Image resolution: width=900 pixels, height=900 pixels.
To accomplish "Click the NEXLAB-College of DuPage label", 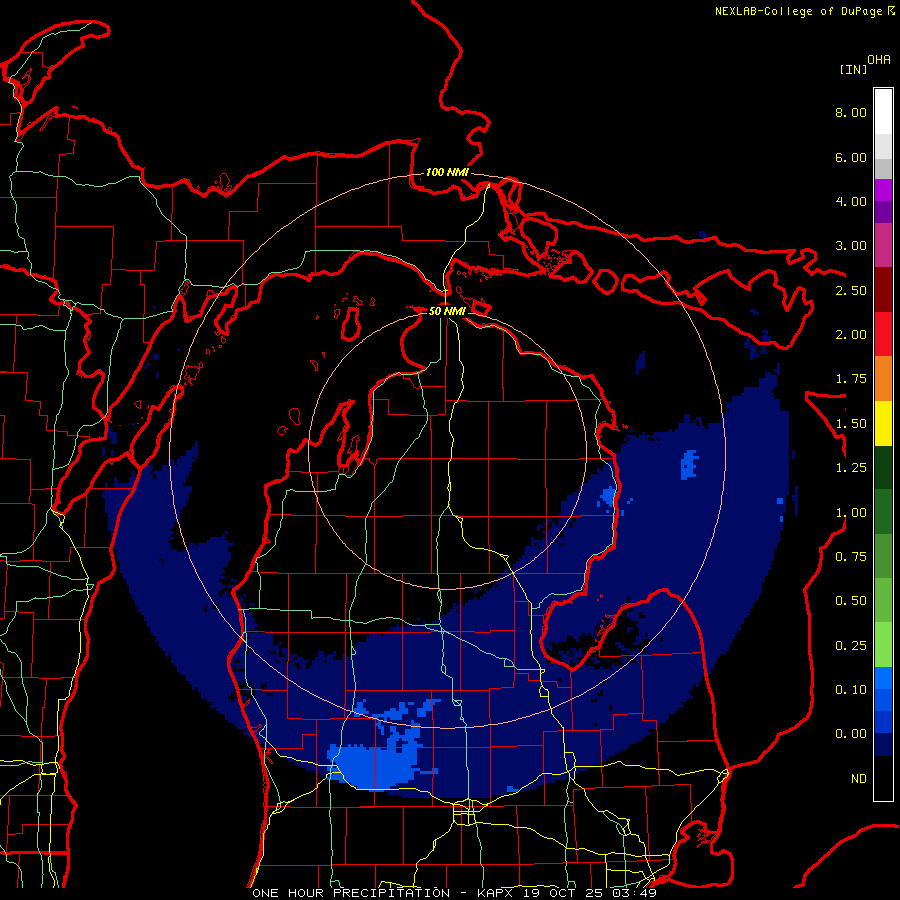I will 798,11.
